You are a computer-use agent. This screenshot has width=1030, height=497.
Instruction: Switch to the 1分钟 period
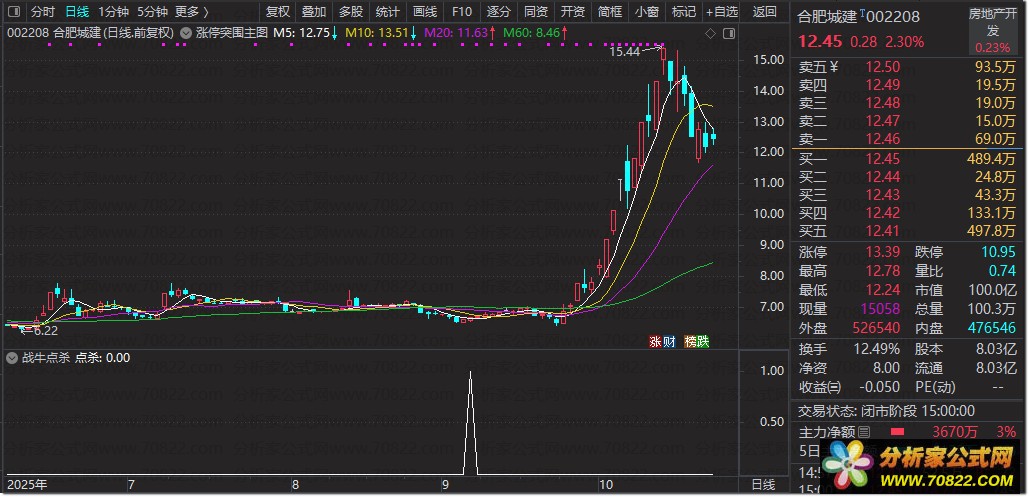pyautogui.click(x=114, y=11)
